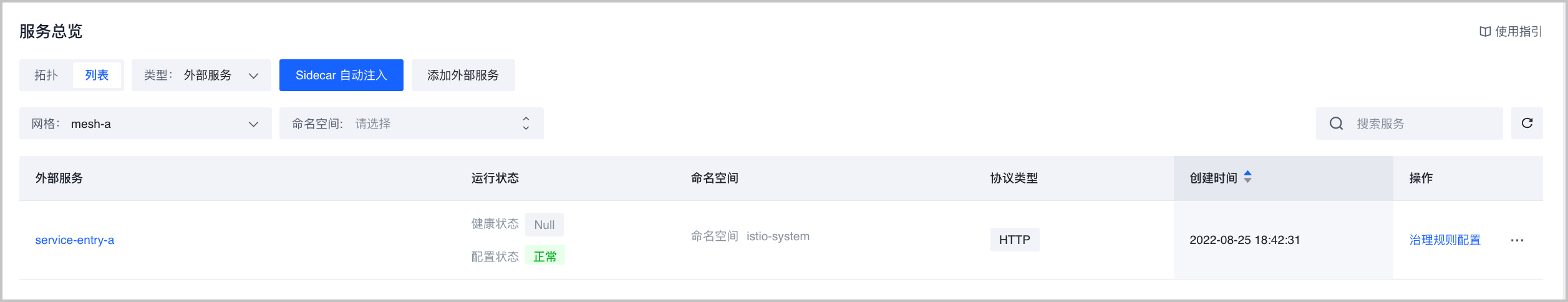Click the refresh icon button
The image size is (1568, 302).
click(x=1526, y=124)
